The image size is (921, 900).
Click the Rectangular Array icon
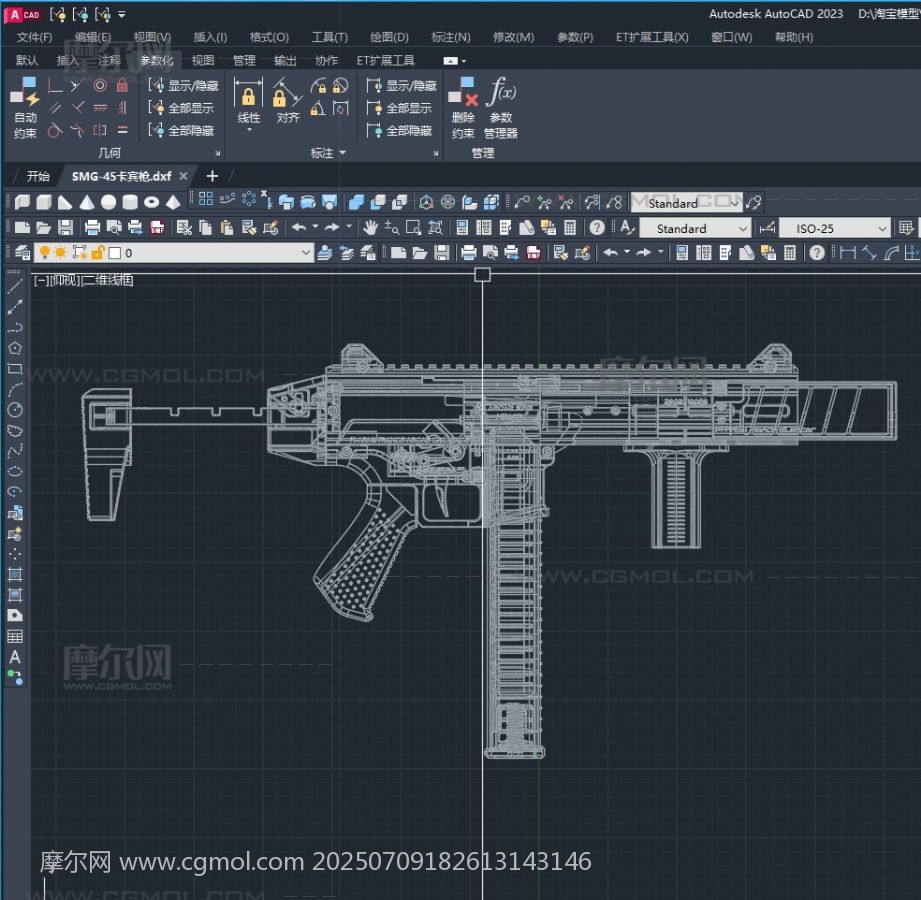point(206,199)
